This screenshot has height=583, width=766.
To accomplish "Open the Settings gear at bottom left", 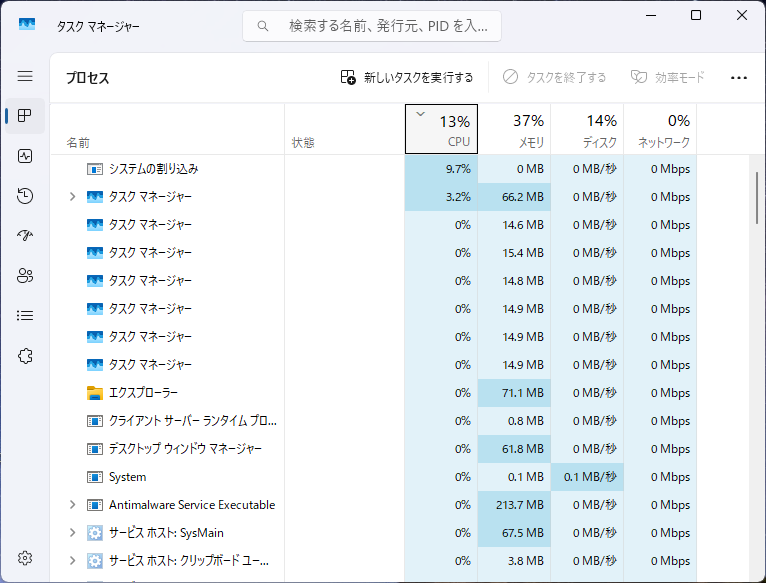I will 25,557.
